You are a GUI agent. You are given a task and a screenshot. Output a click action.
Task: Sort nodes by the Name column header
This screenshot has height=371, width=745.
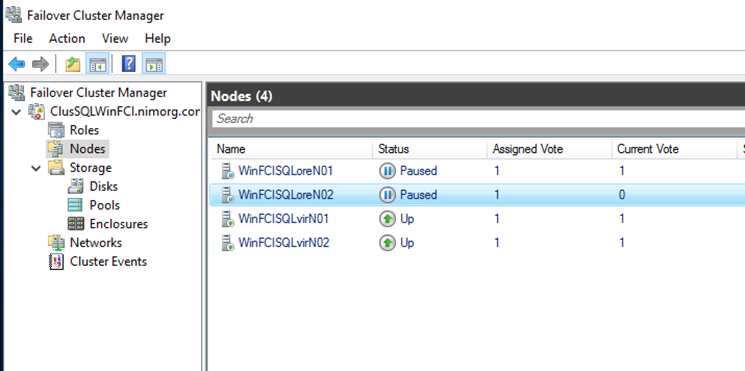click(x=292, y=149)
